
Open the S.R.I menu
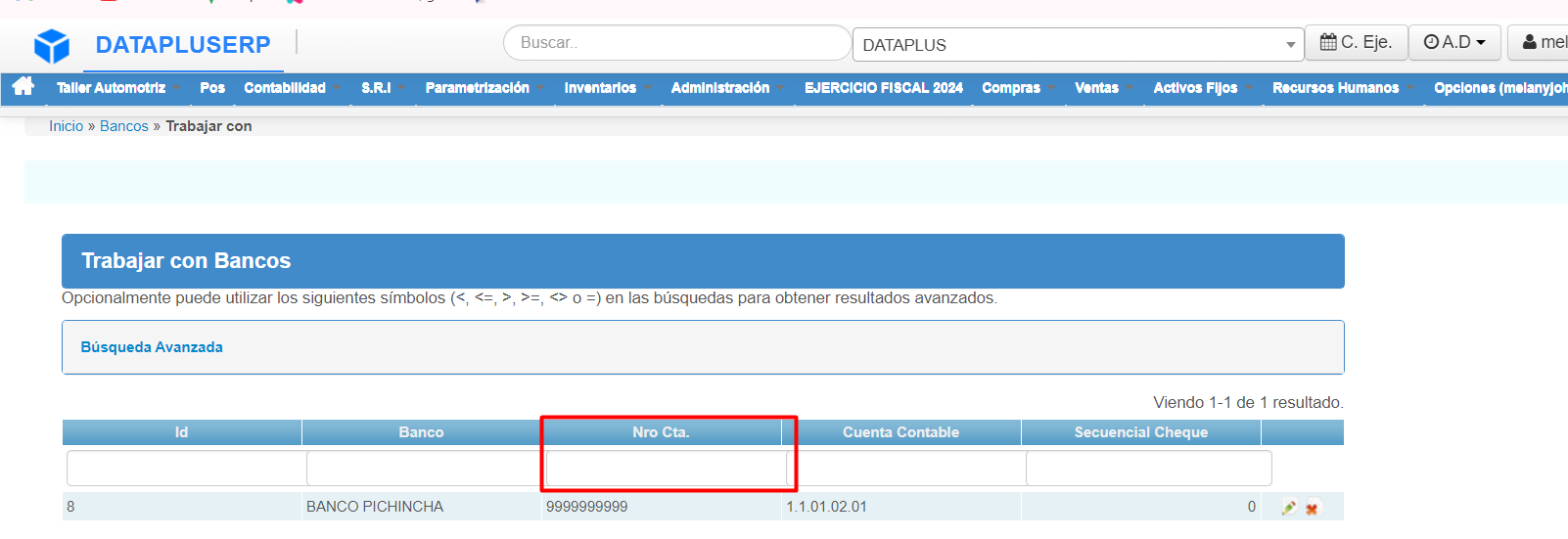point(376,88)
